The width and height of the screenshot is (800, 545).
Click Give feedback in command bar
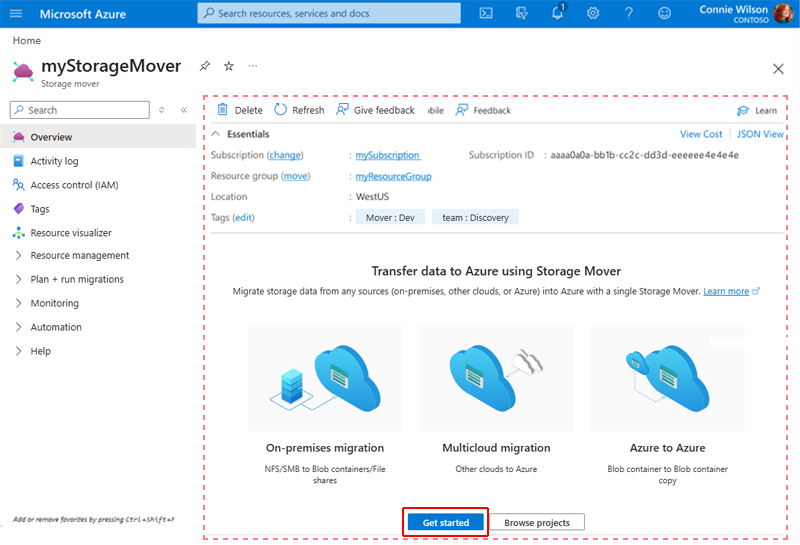[x=375, y=110]
